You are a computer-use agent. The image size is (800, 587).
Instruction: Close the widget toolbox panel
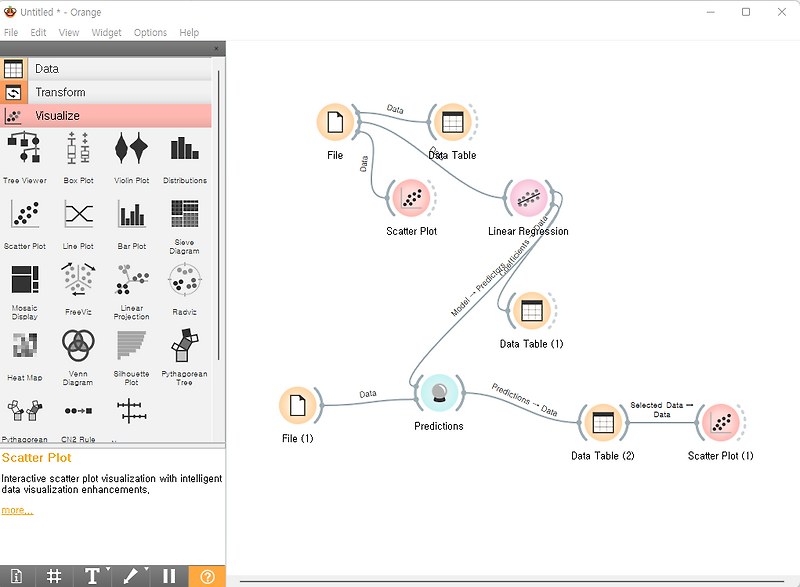[x=216, y=48]
